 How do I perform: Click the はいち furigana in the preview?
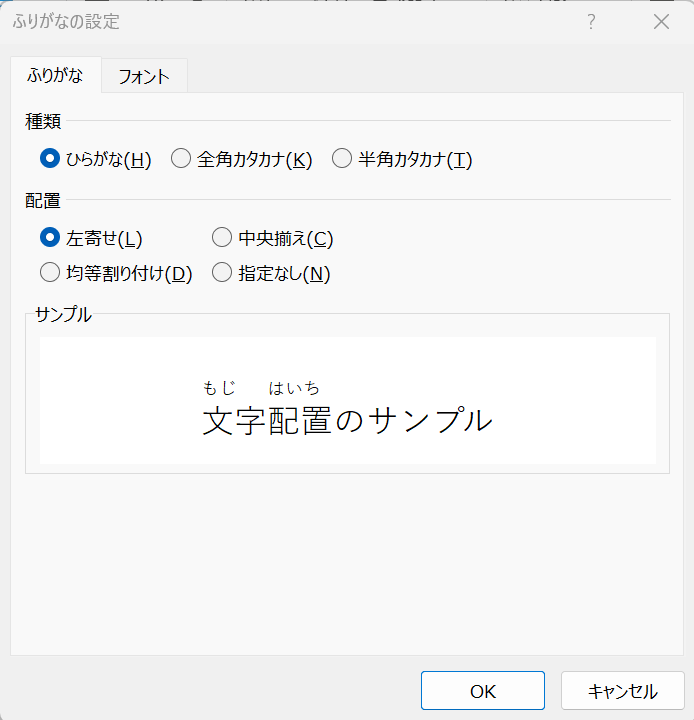pyautogui.click(x=293, y=388)
